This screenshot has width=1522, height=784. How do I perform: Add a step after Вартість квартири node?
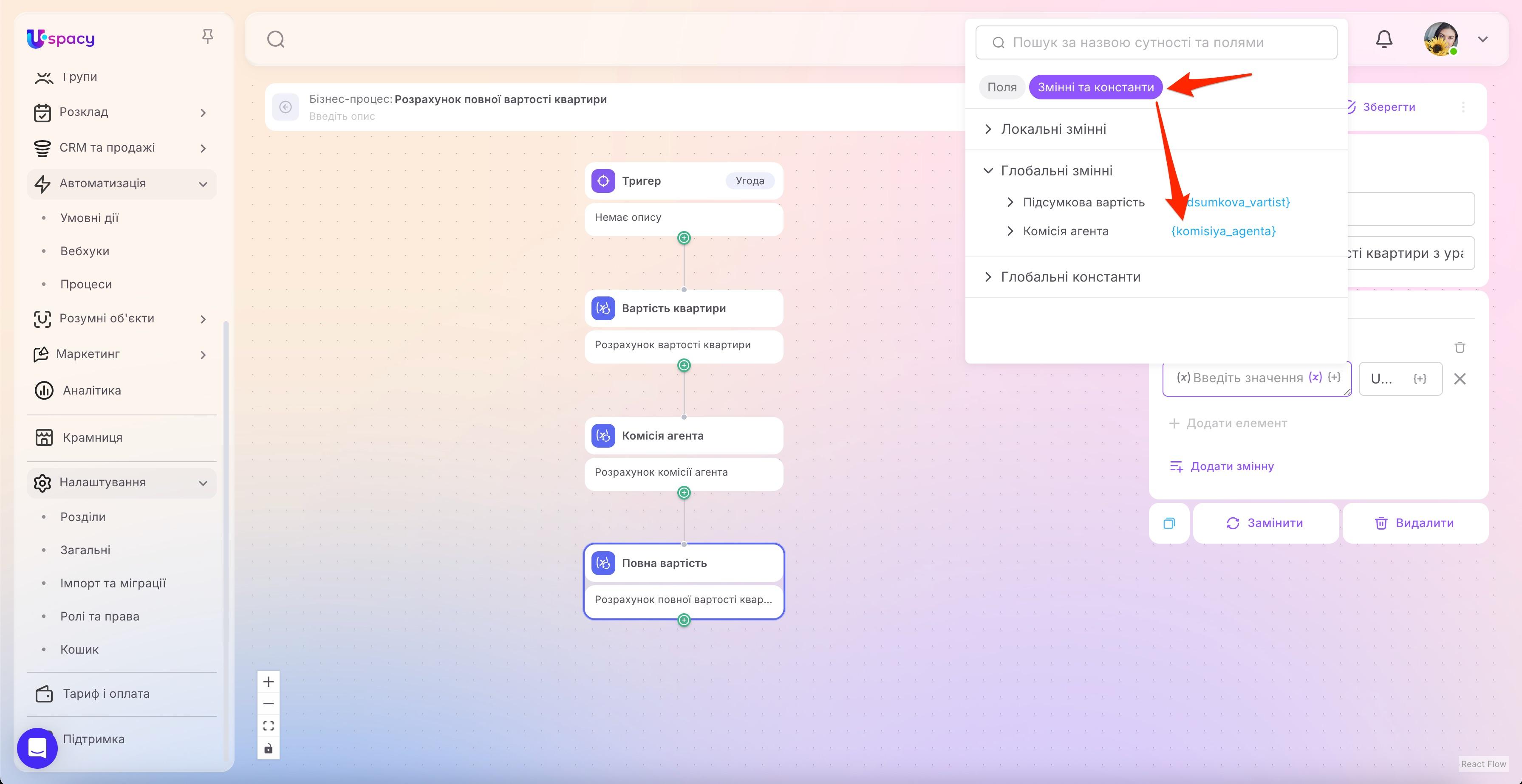pos(684,365)
